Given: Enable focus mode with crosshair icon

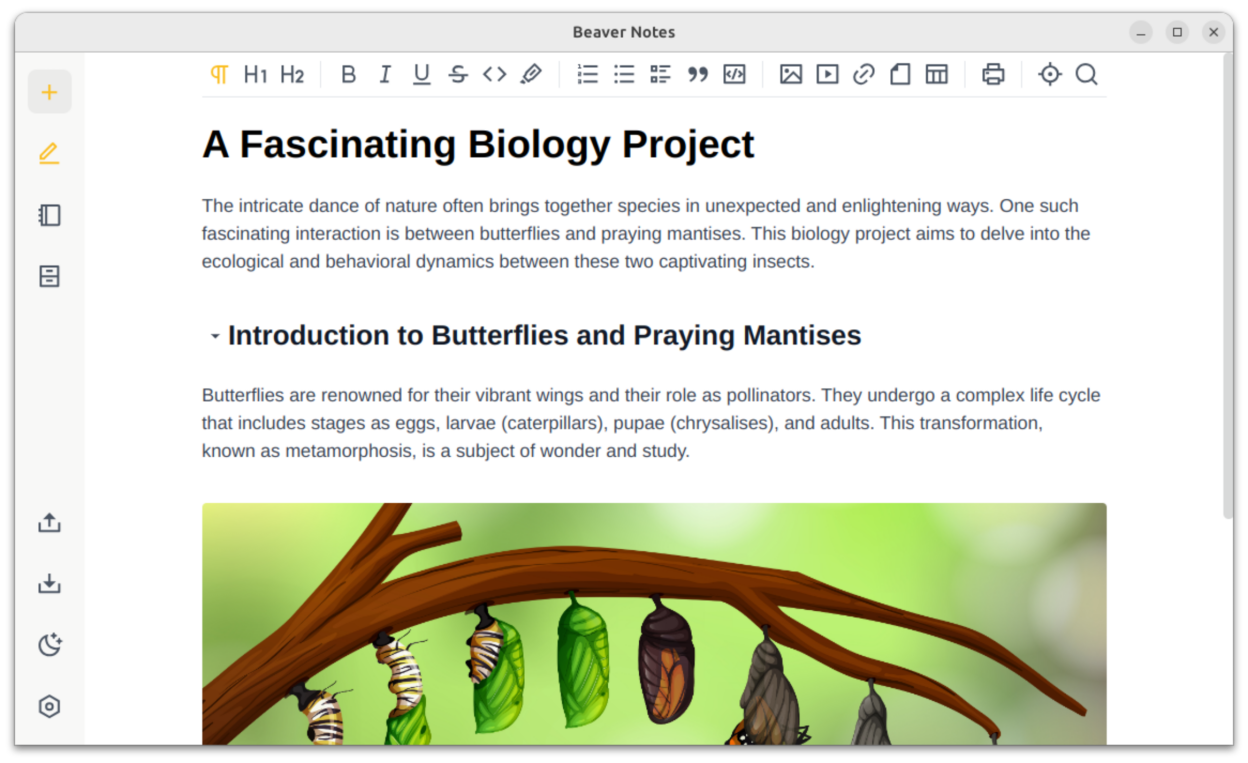Looking at the screenshot, I should 1049,74.
